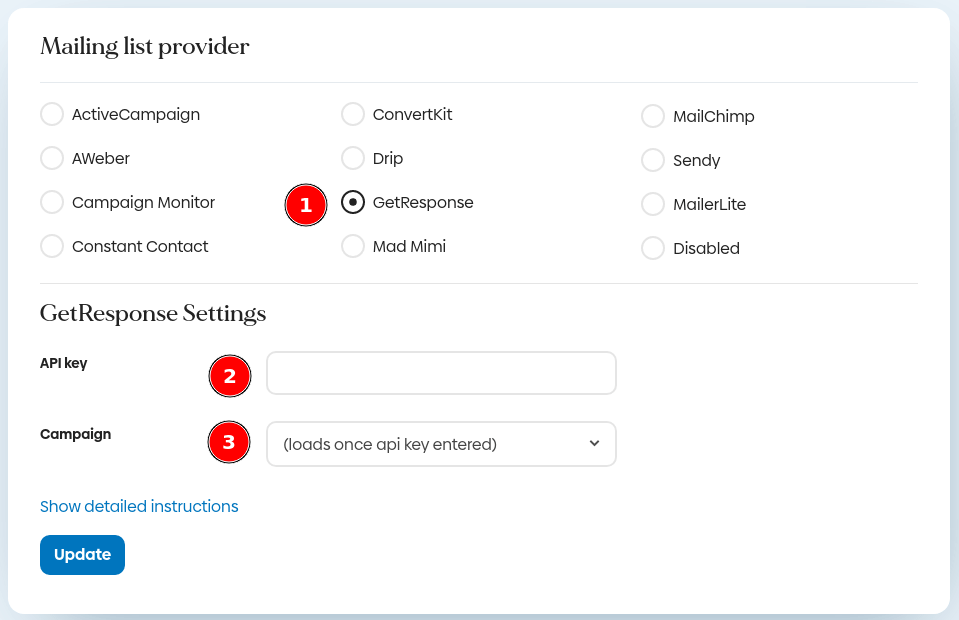Click the GetResponse radio button
The height and width of the screenshot is (620, 959).
353,202
